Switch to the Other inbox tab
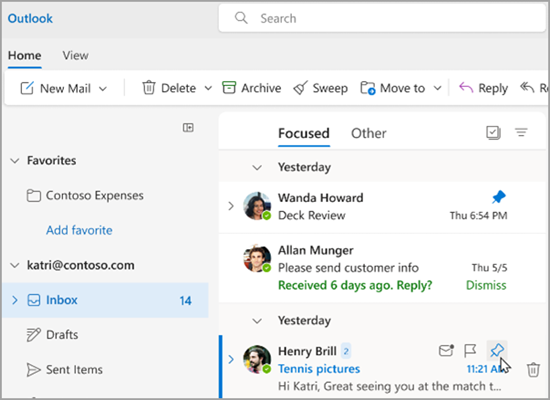The height and width of the screenshot is (400, 550). pos(369,133)
